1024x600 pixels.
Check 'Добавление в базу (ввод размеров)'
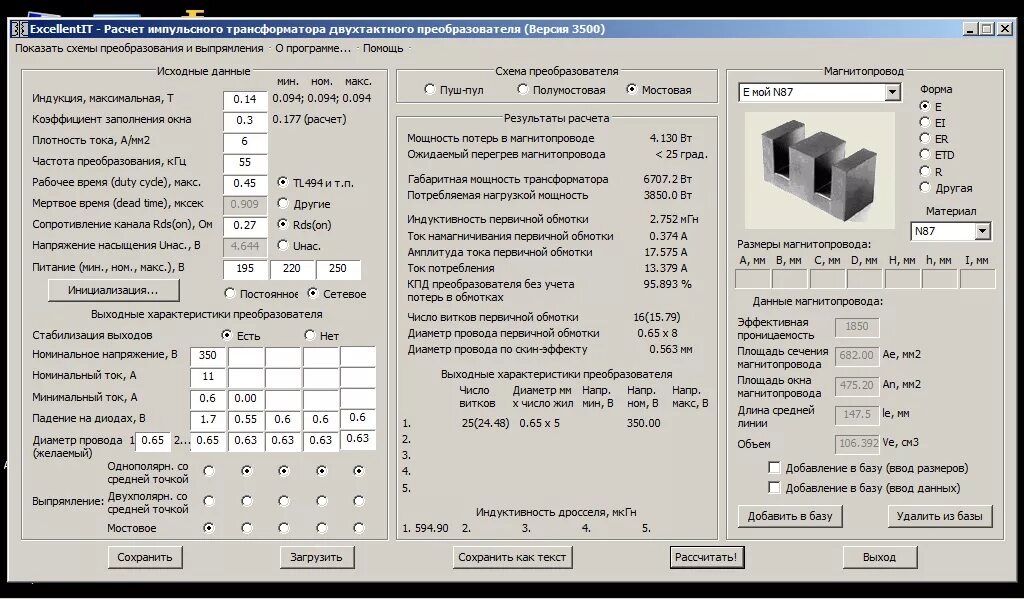(775, 467)
